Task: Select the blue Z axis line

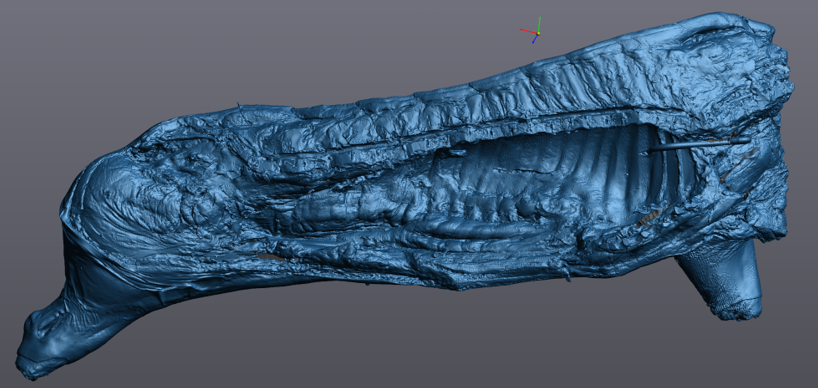Action: [x=535, y=39]
